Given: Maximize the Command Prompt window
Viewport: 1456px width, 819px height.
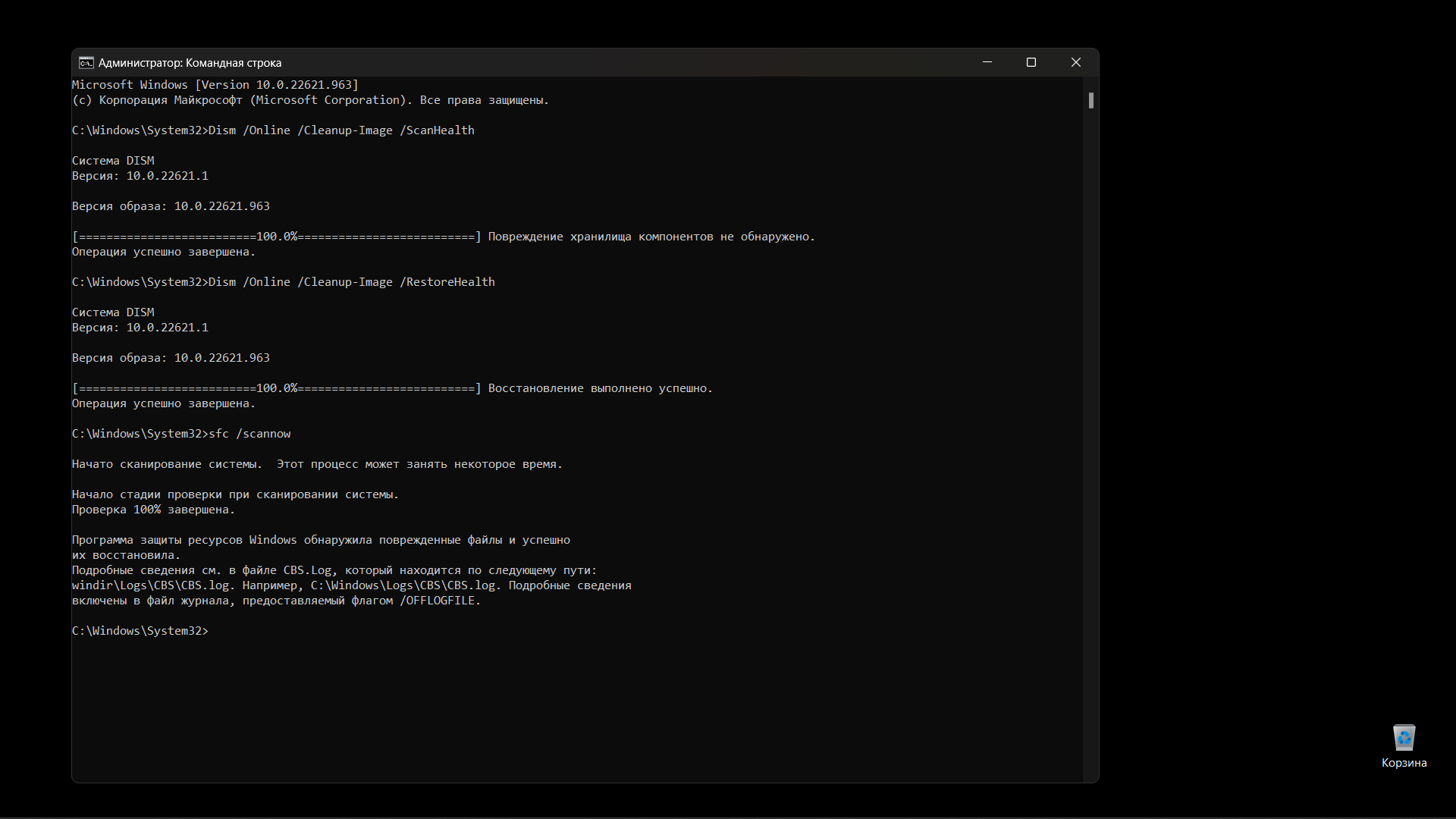Looking at the screenshot, I should [x=1031, y=62].
